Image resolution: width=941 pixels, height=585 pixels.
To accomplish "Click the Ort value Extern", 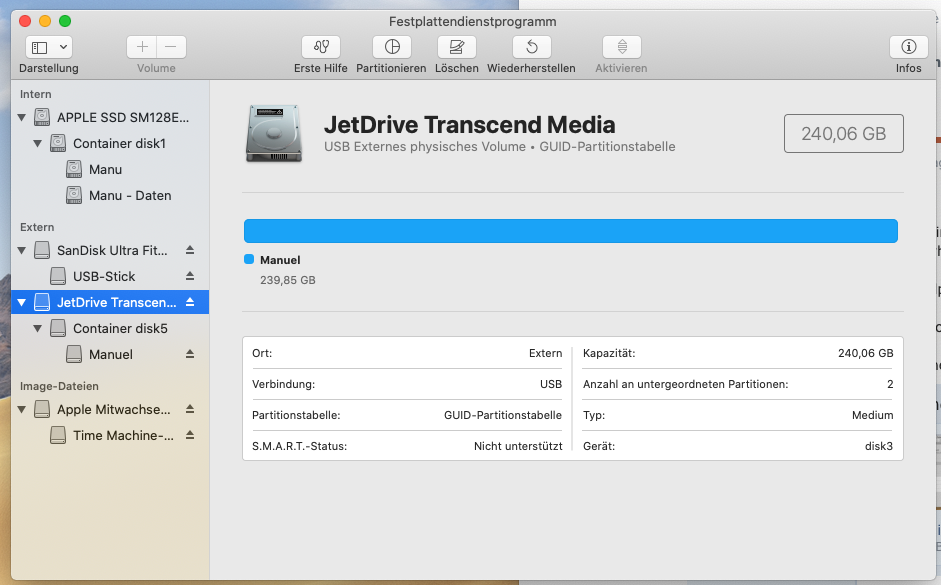I will (546, 353).
